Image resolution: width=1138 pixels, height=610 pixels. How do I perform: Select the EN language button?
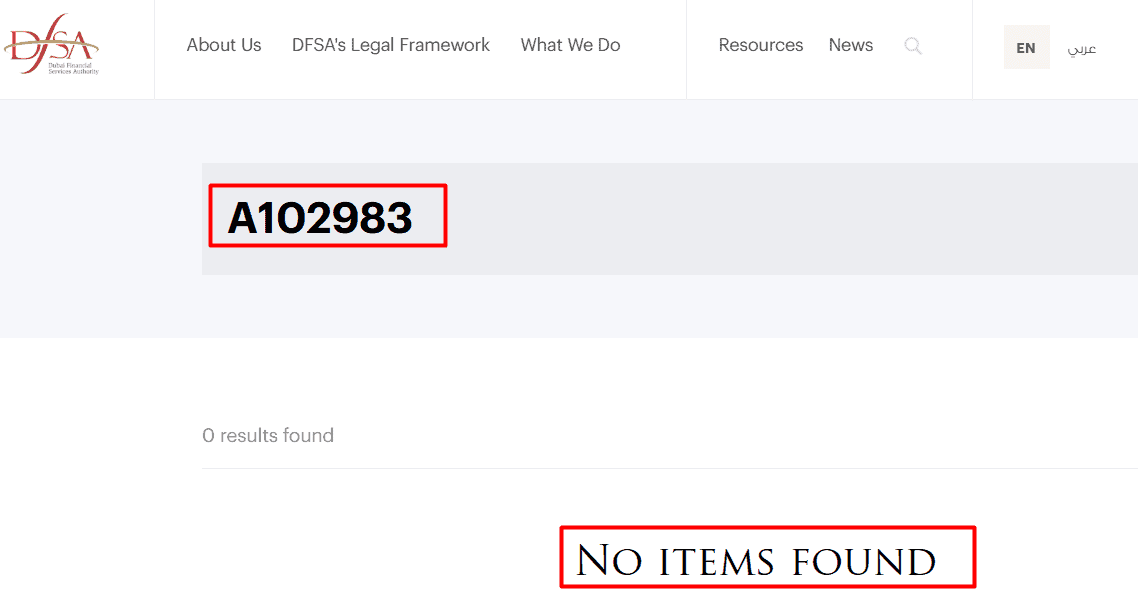pos(1026,47)
